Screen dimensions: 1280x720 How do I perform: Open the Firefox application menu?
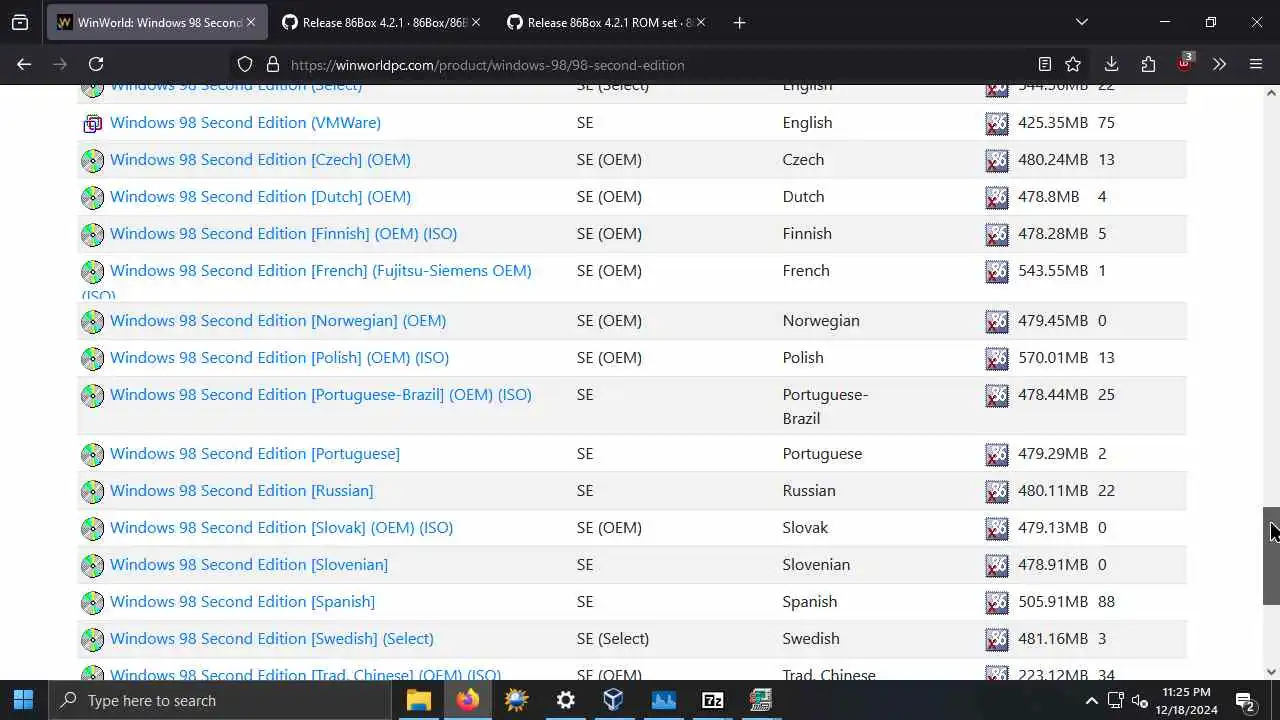(x=1256, y=64)
